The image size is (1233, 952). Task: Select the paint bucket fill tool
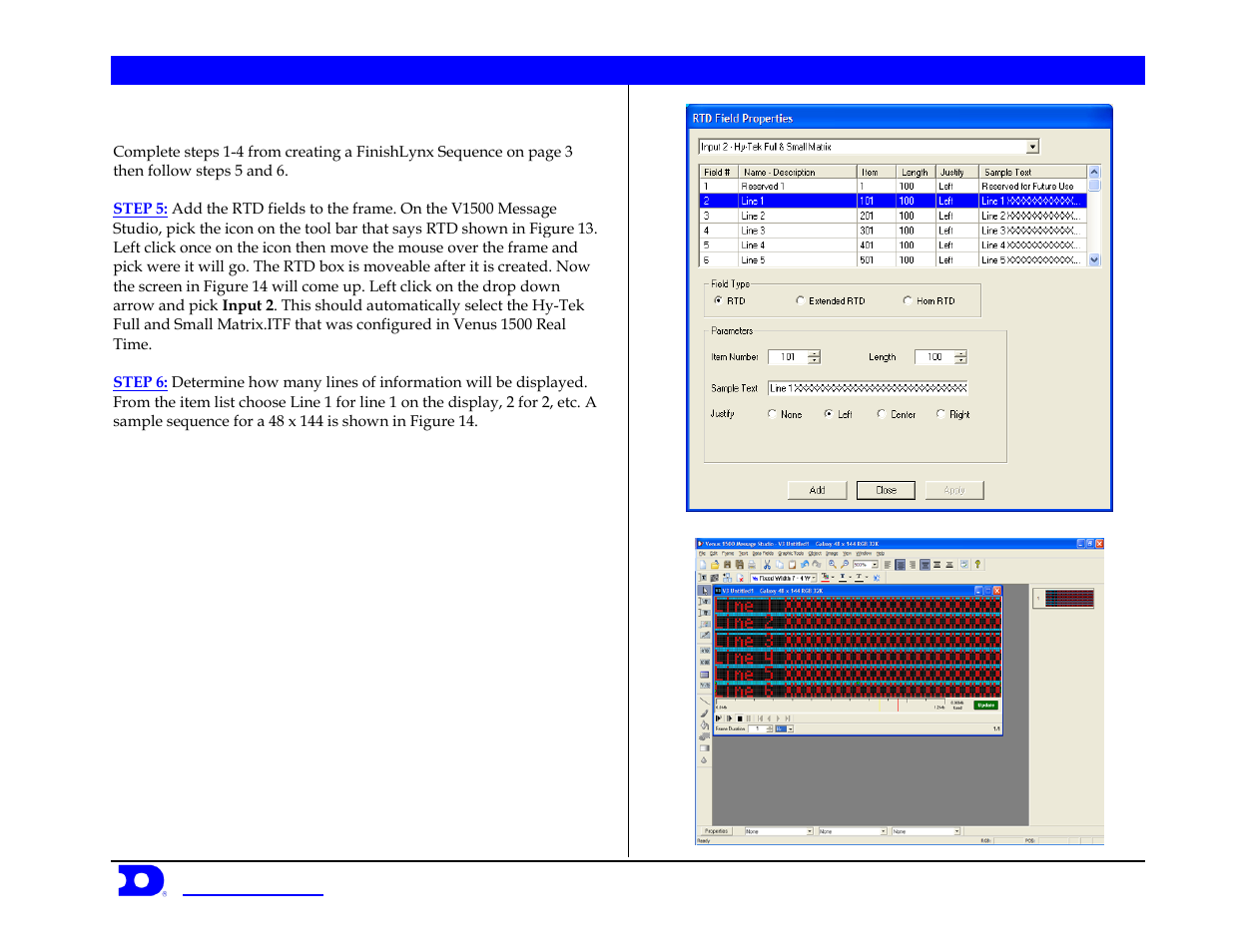click(x=704, y=725)
